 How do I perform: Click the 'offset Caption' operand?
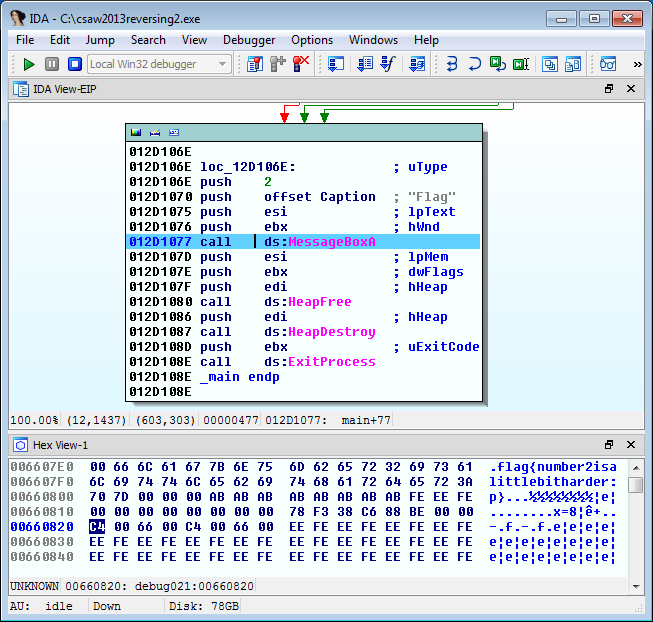(x=319, y=197)
